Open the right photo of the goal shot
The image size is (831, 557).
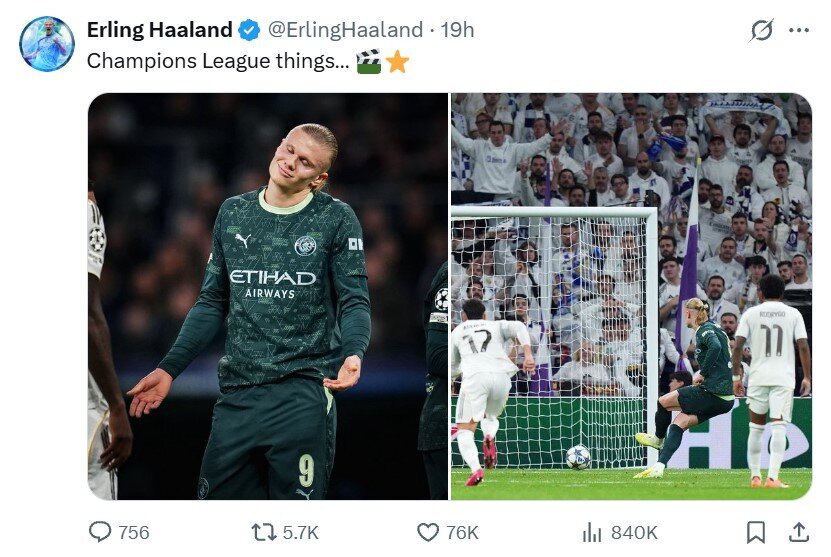coord(631,296)
